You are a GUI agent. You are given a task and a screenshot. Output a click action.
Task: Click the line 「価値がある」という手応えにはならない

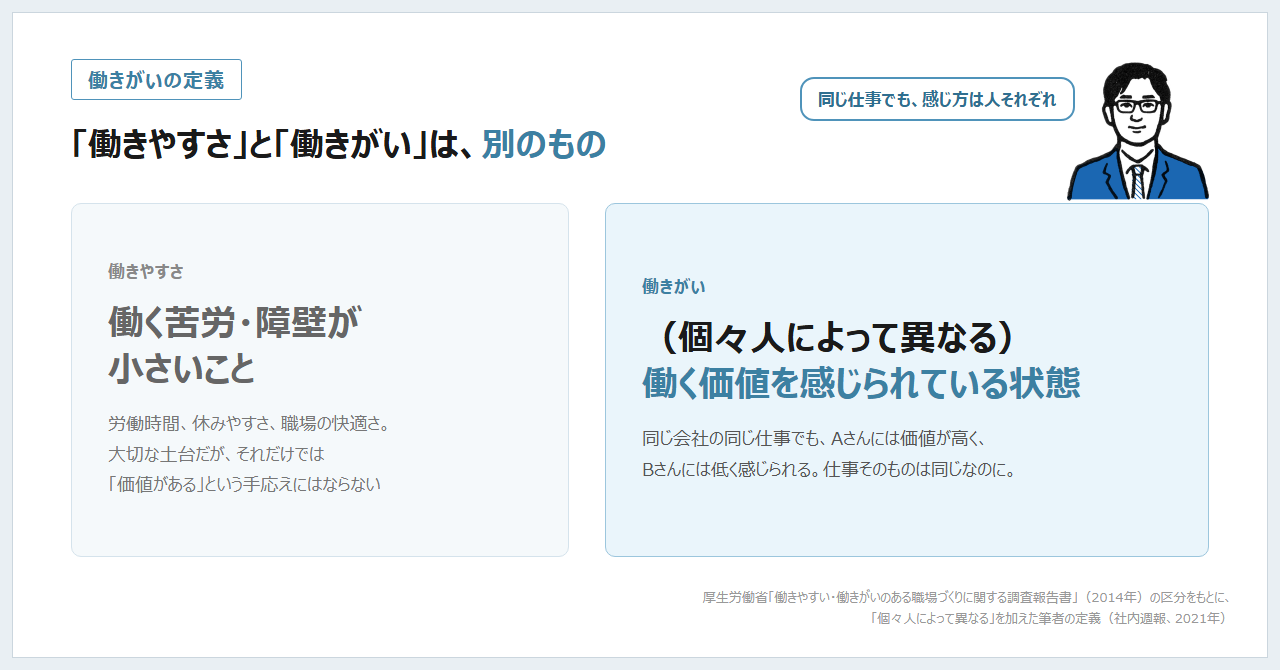[244, 484]
